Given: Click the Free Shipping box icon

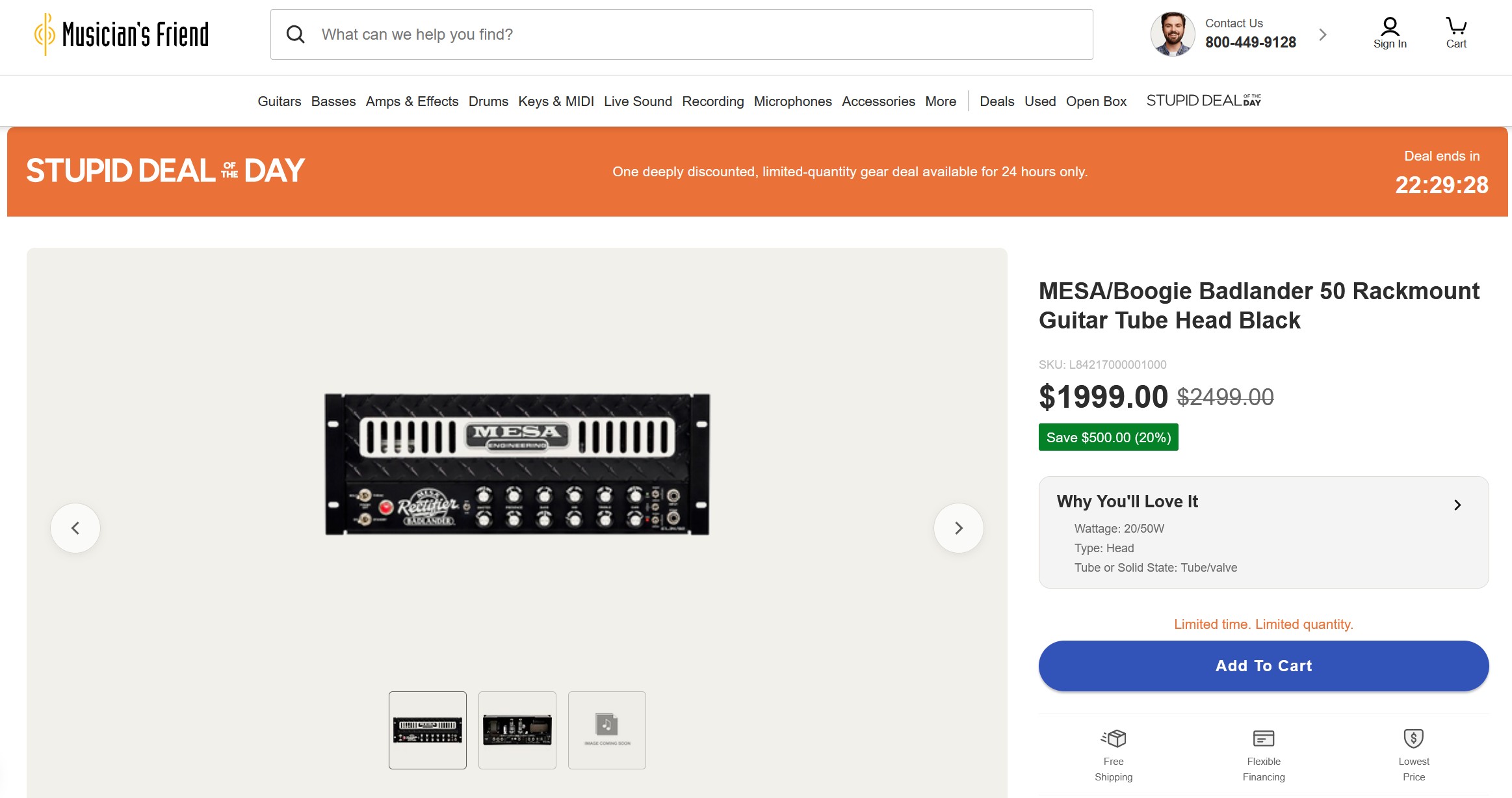Looking at the screenshot, I should pos(1114,738).
